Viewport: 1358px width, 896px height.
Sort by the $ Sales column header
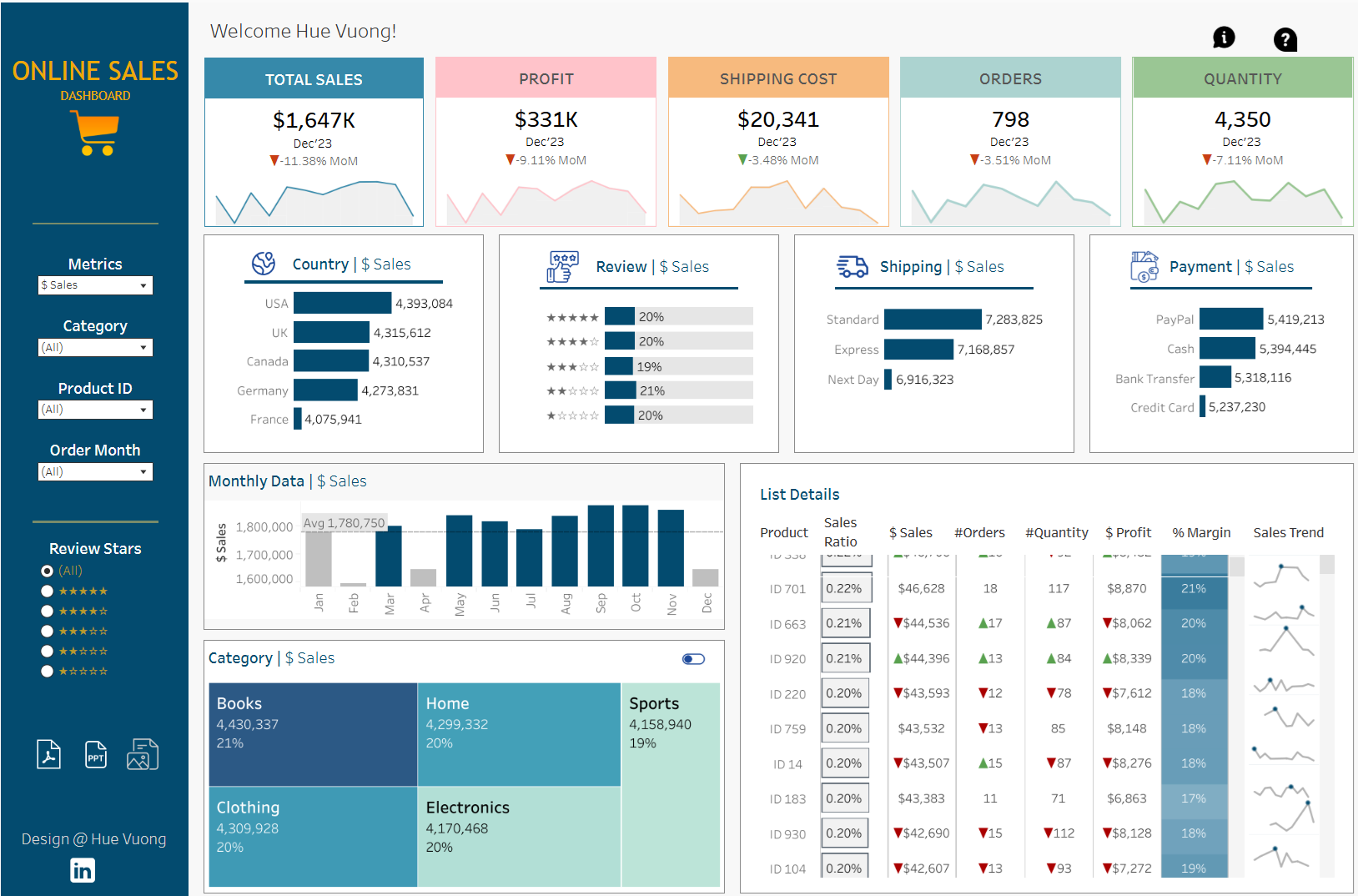click(911, 532)
